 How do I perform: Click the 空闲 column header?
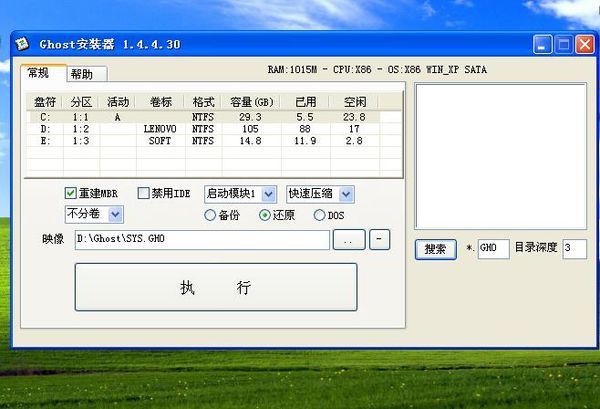pos(354,102)
